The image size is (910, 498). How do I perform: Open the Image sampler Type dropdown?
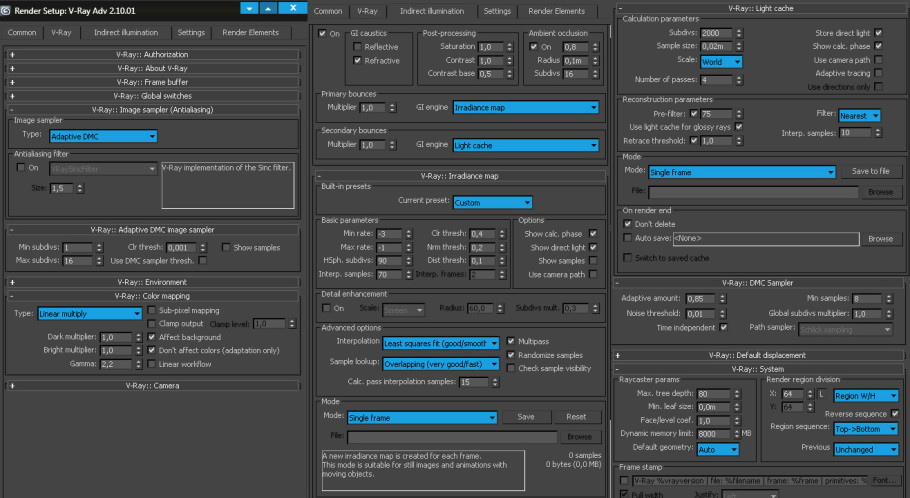(103, 136)
